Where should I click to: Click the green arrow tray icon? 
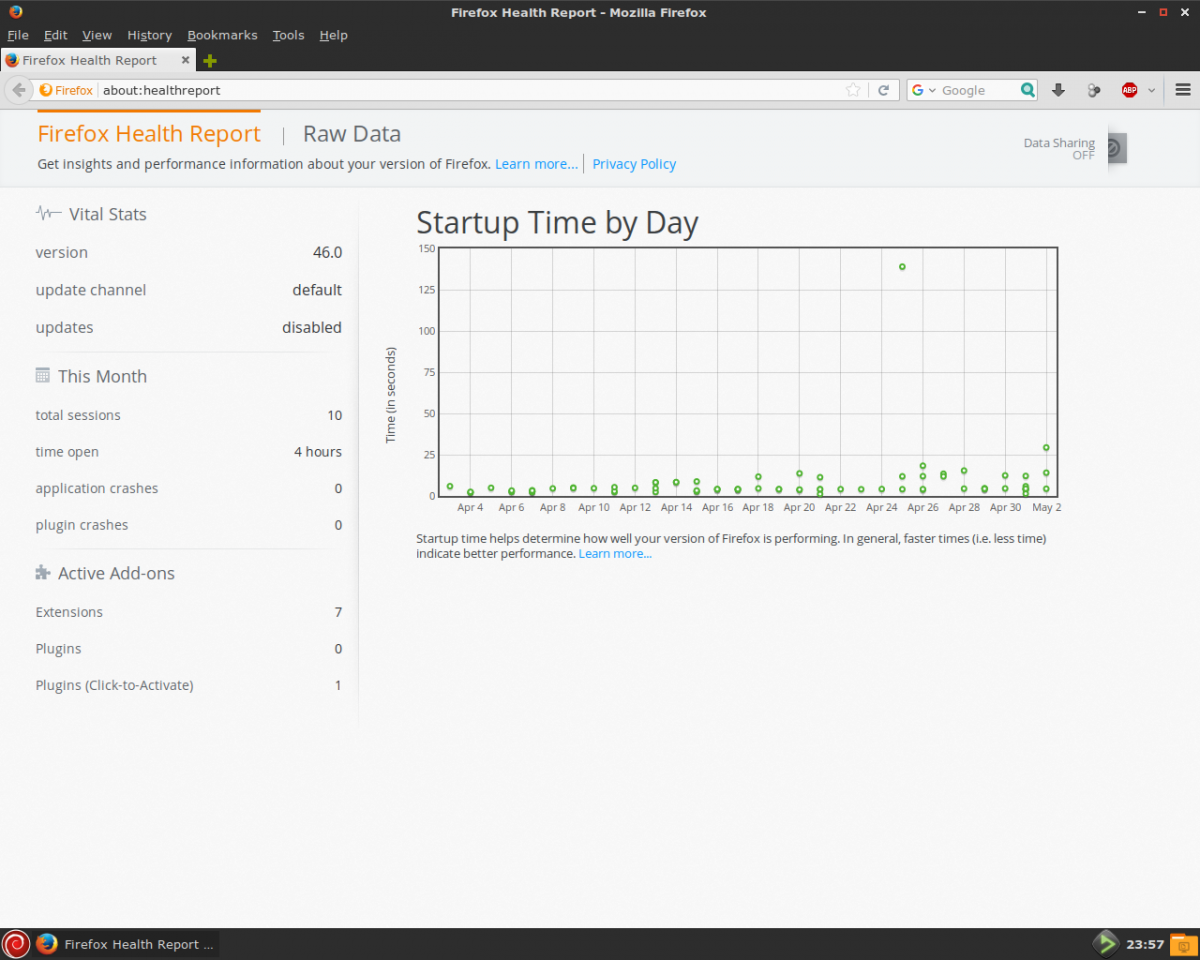(x=1105, y=943)
